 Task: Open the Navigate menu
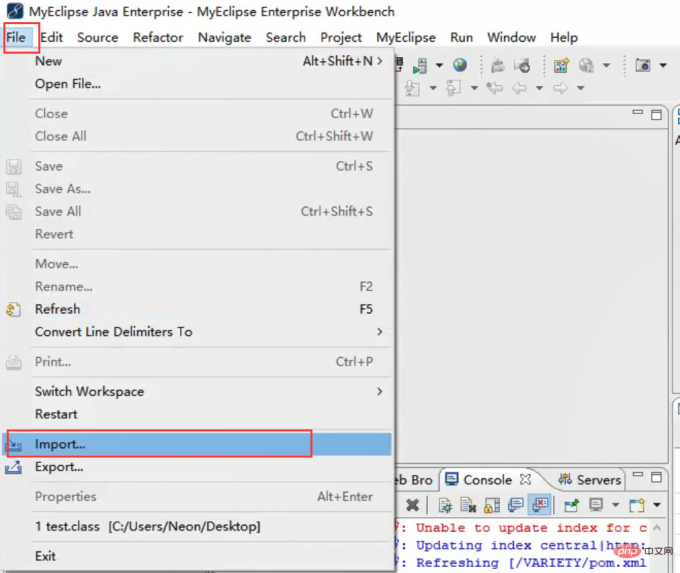pyautogui.click(x=225, y=38)
